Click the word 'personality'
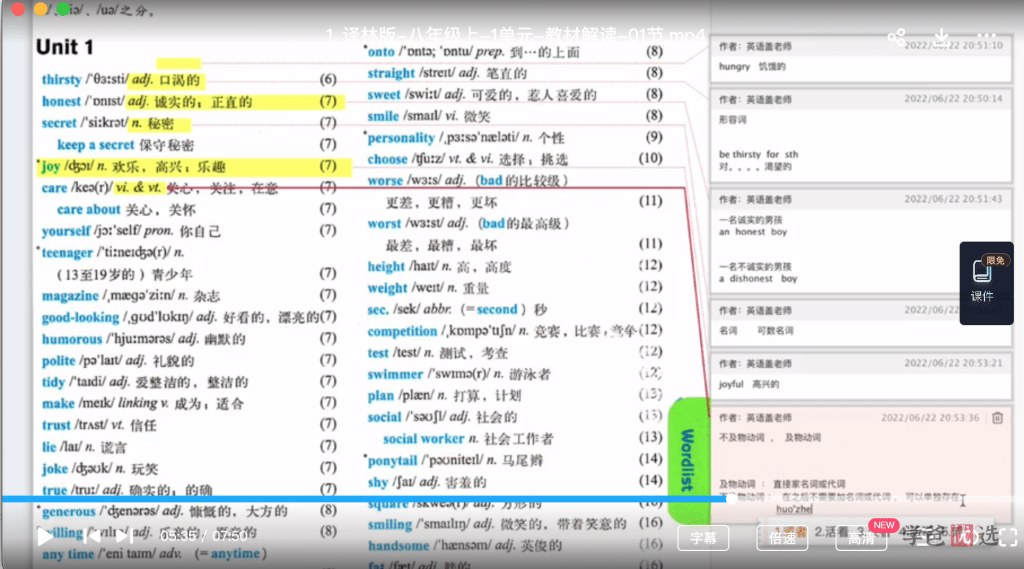1024x569 pixels. [401, 137]
